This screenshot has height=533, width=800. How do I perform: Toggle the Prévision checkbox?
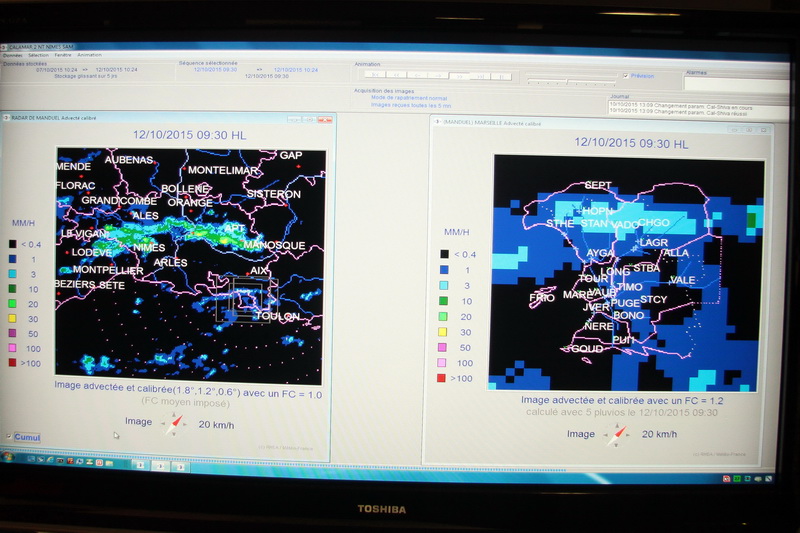coord(626,75)
